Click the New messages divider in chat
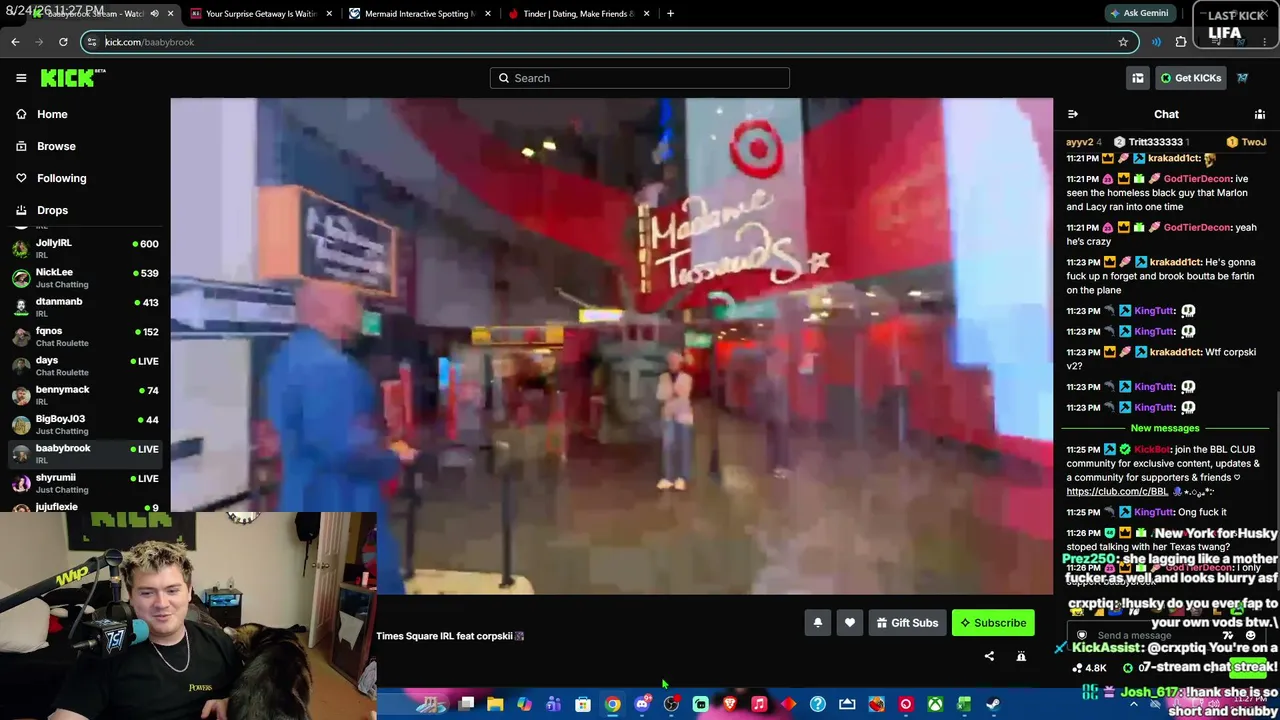Screen dimensions: 1280x720 point(1165,428)
